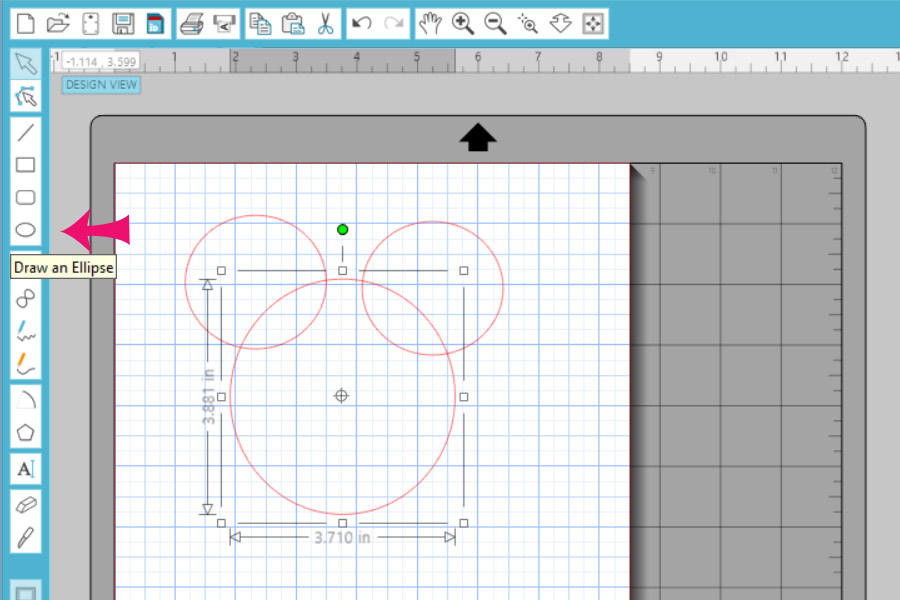The image size is (900, 600).
Task: Fit the page to the window
Action: click(592, 24)
